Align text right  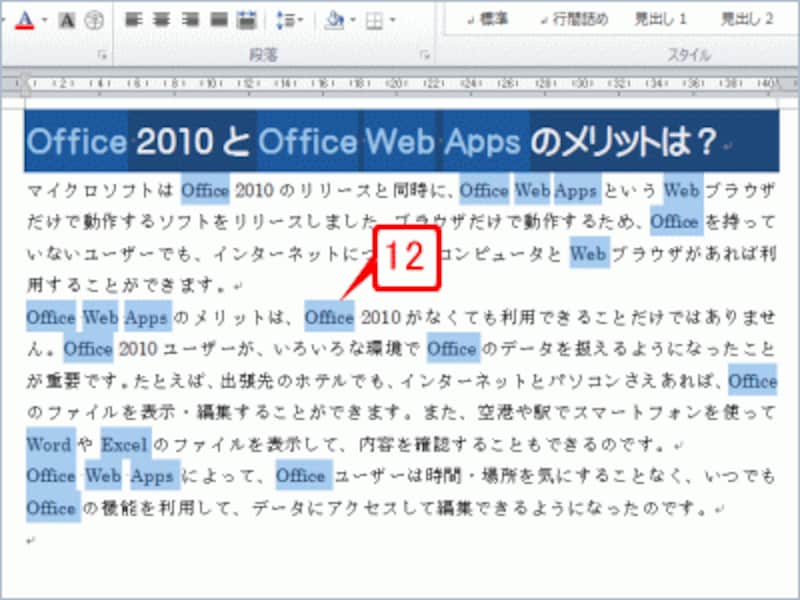pos(190,20)
